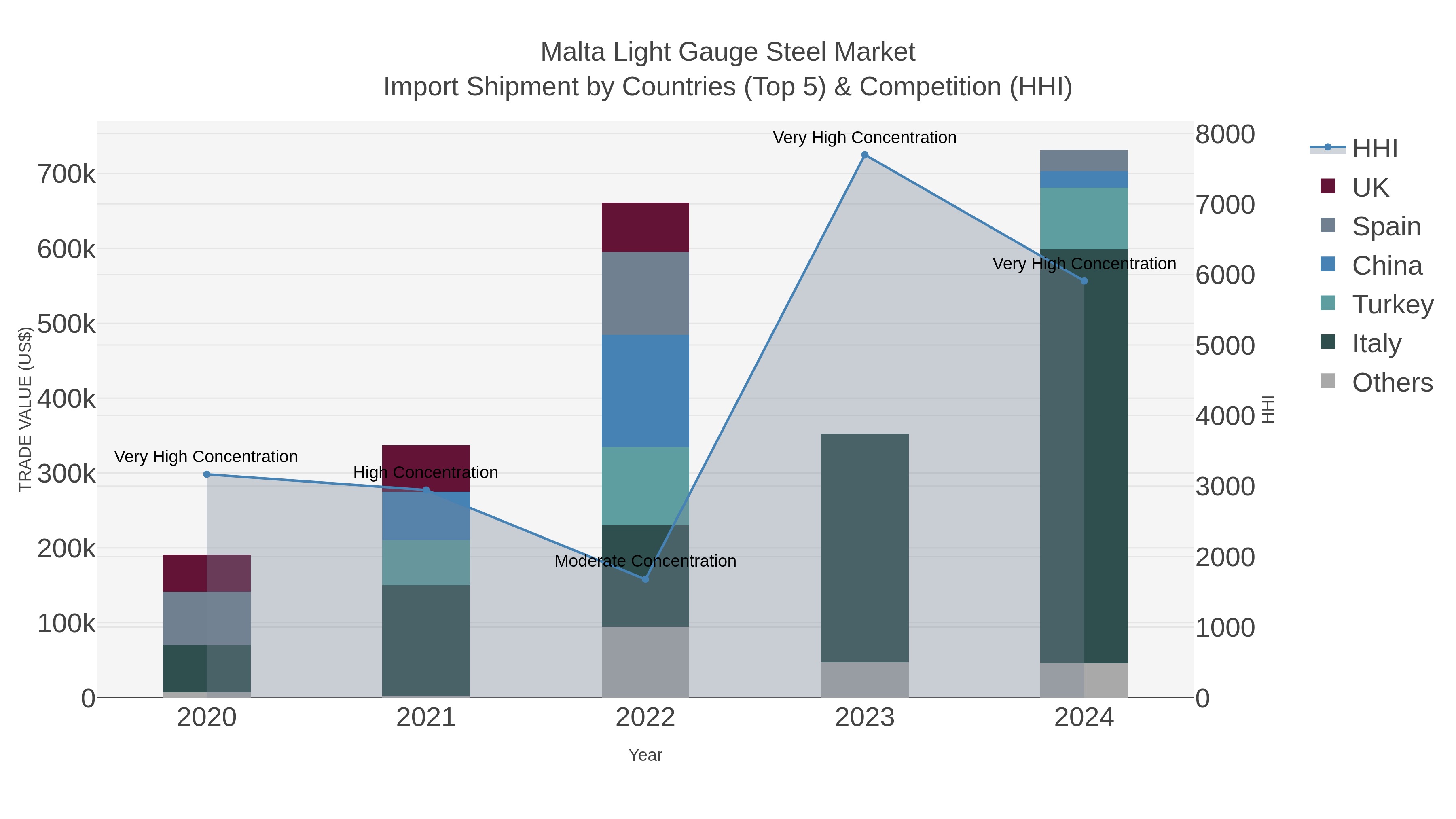Click the 'High Concentration' label at 2021
This screenshot has height=819, width=1456.
(425, 472)
